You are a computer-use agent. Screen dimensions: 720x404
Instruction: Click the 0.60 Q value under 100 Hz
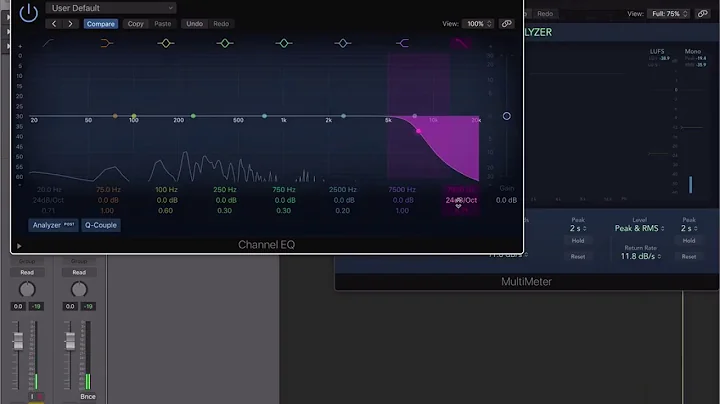click(166, 211)
